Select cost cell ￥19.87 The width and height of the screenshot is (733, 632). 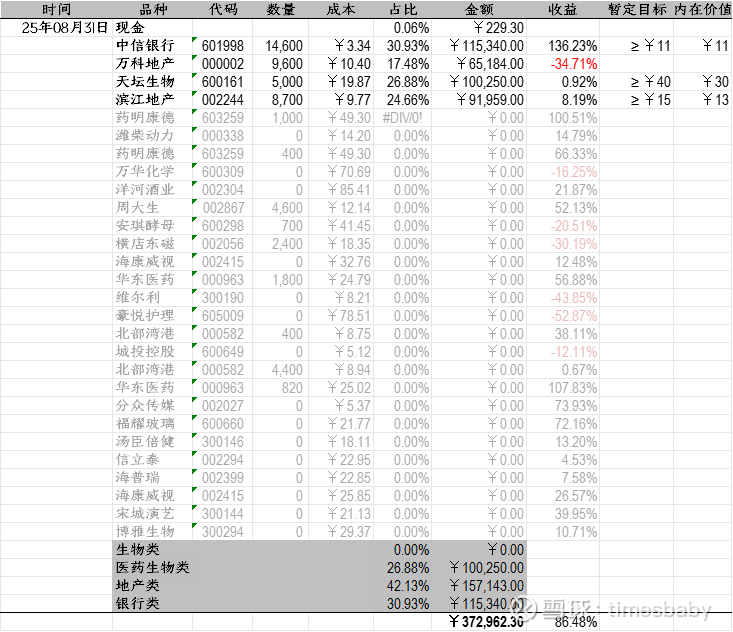click(341, 82)
